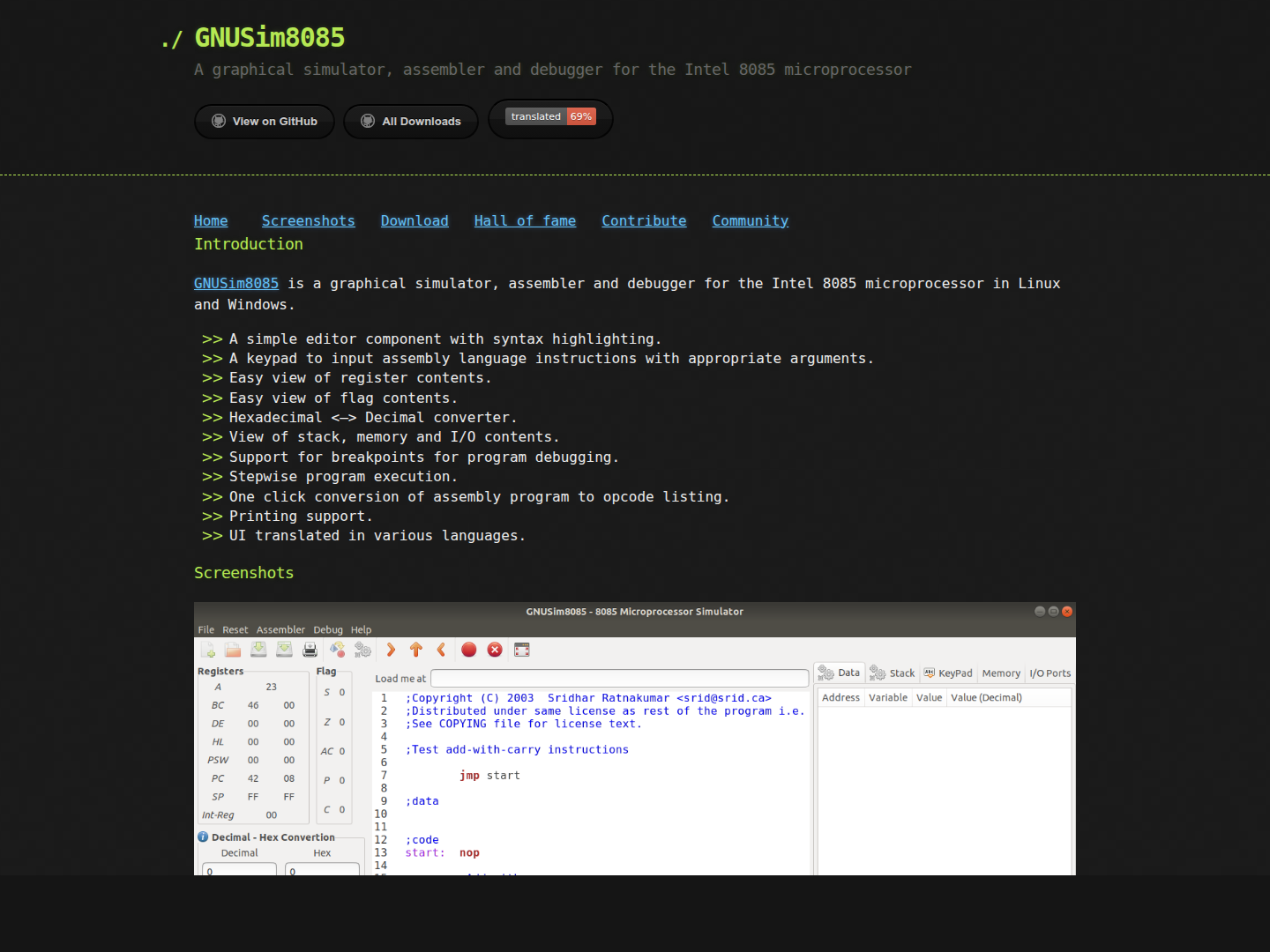The height and width of the screenshot is (952, 1270).
Task: Click the translated 69% badge
Action: (551, 116)
